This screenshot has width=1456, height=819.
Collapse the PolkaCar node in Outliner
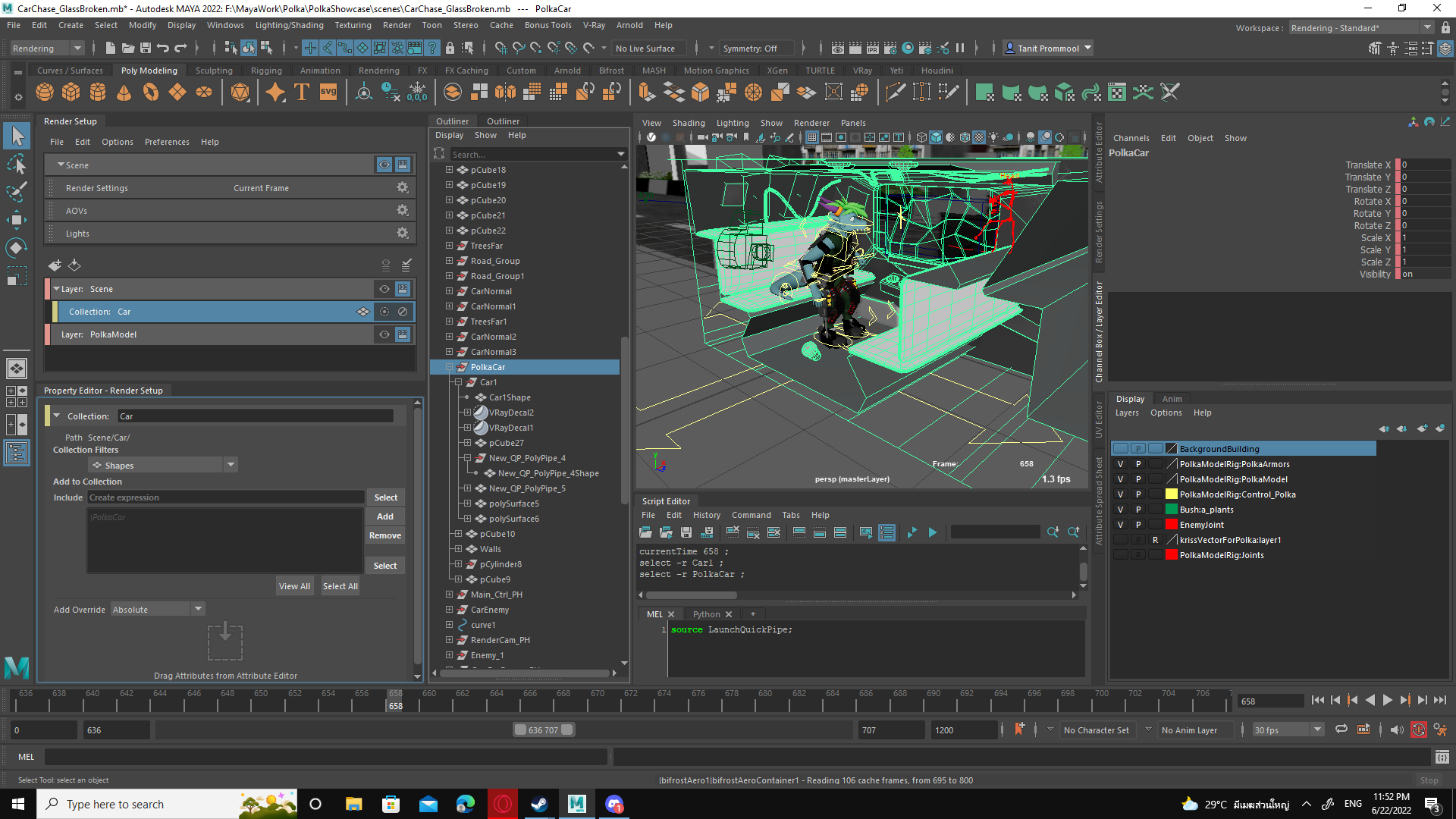pyautogui.click(x=450, y=367)
